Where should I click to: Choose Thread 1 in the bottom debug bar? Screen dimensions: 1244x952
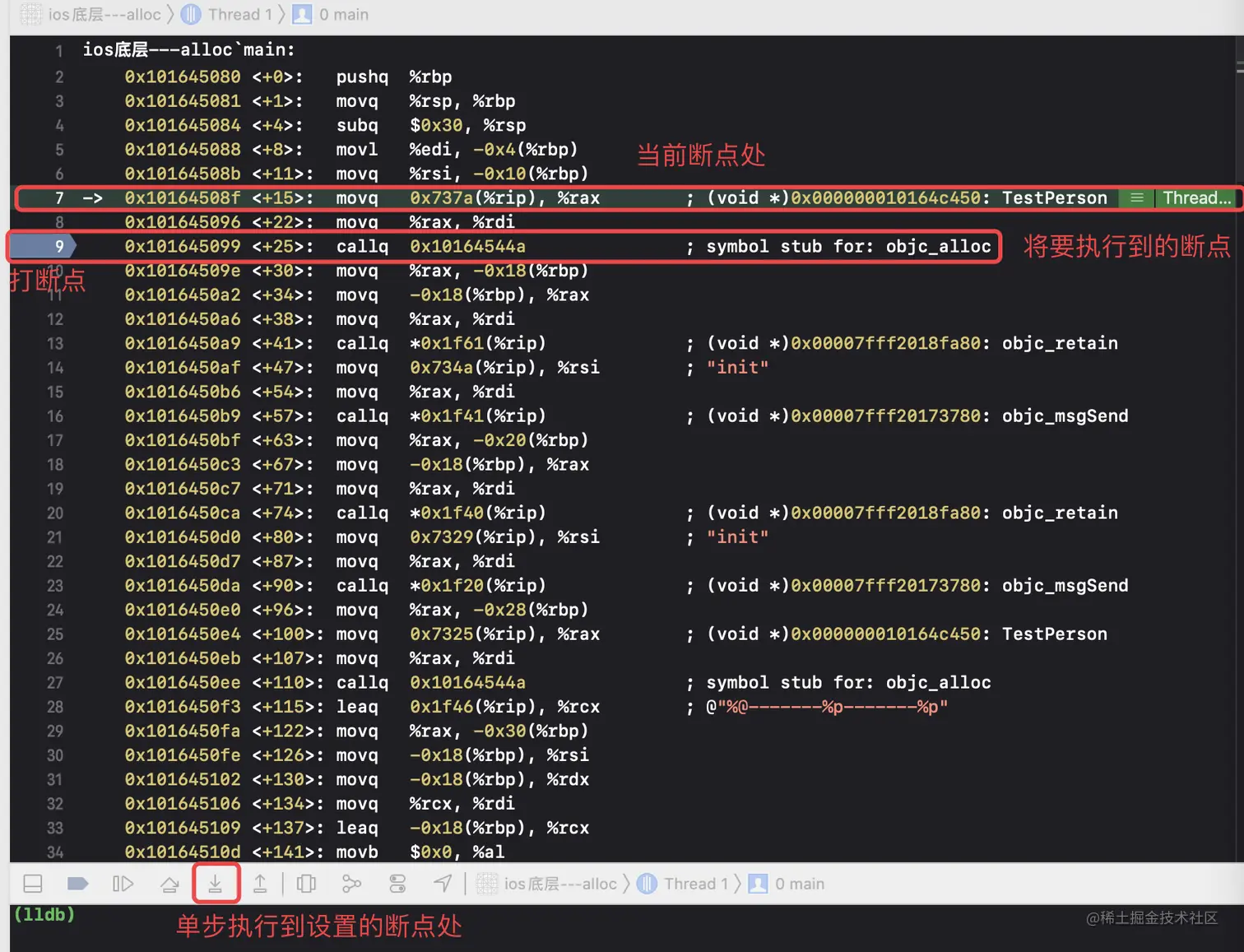(x=684, y=884)
